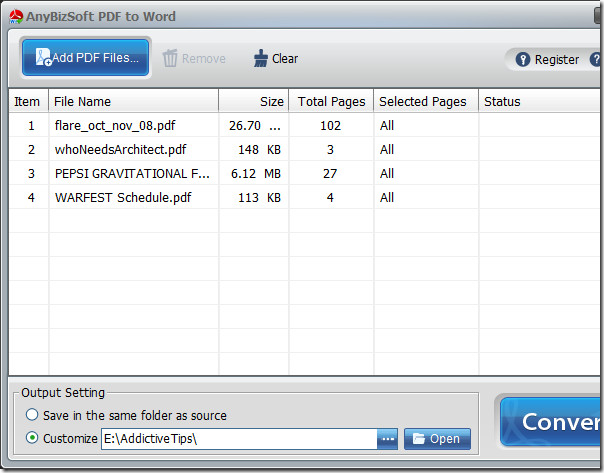Image resolution: width=604 pixels, height=473 pixels.
Task: Sort list by Size column header
Action: 253,101
